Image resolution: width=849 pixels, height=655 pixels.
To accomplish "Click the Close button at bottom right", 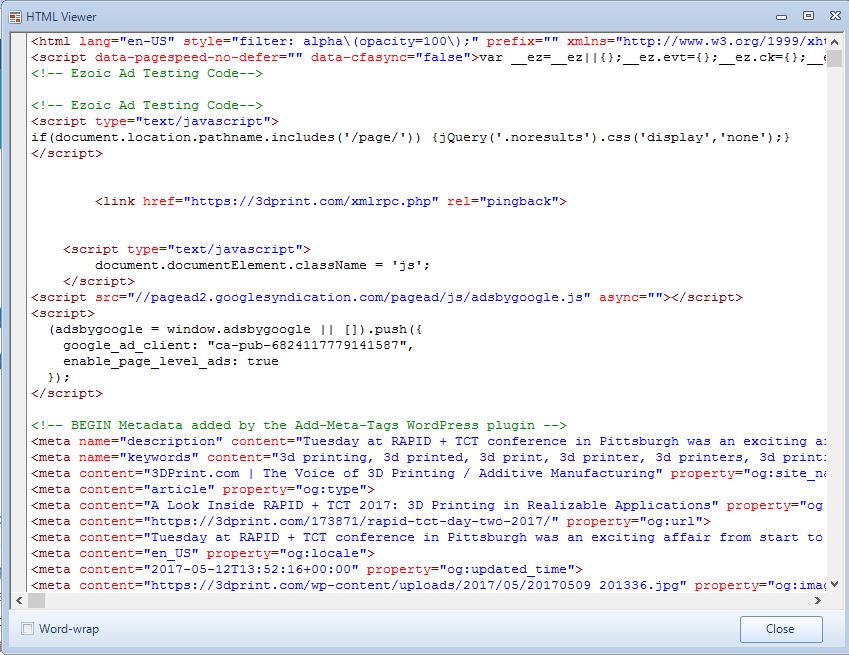I will pyautogui.click(x=781, y=629).
